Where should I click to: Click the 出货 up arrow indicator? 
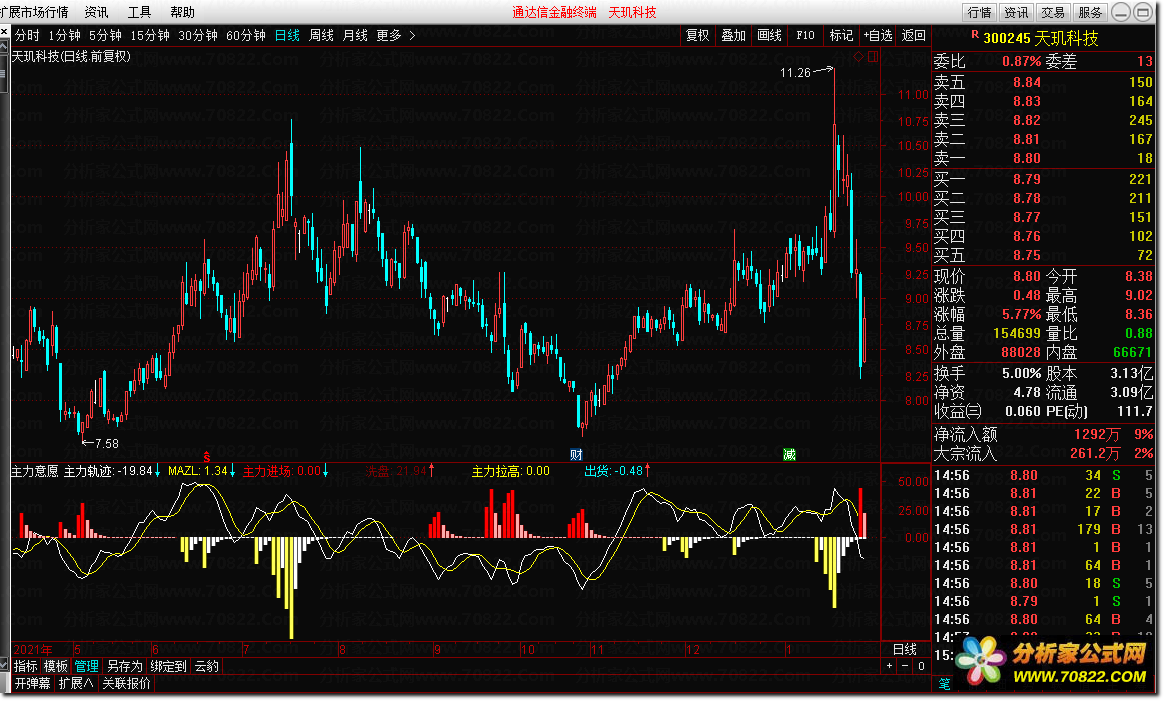coord(647,471)
